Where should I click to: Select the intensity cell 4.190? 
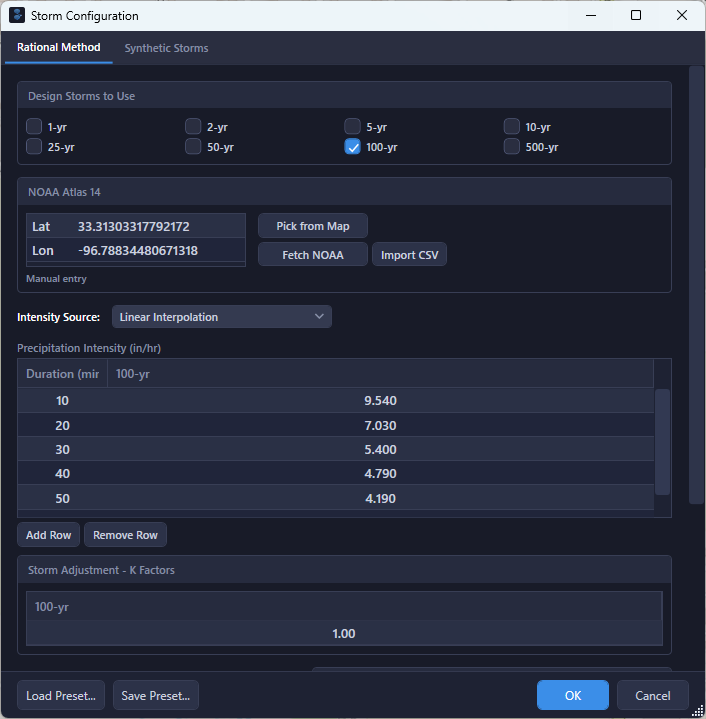381,498
